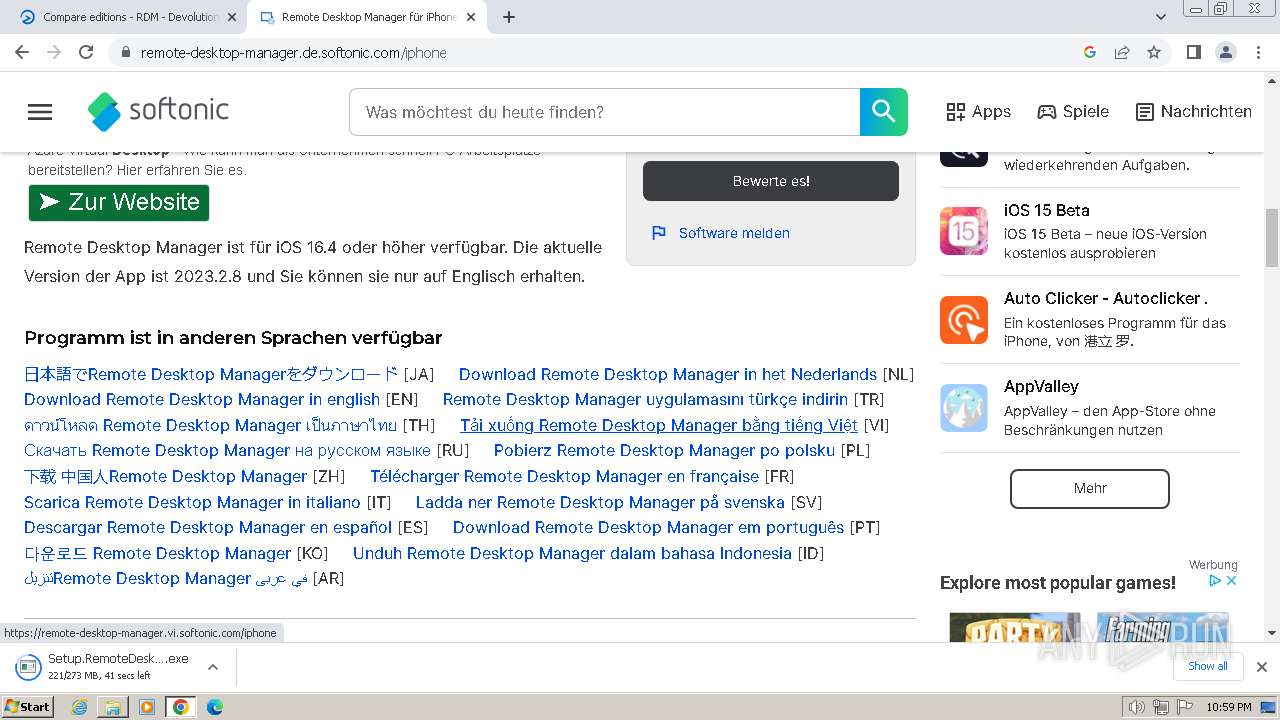Viewport: 1280px width, 720px height.
Task: Open the Spiele section
Action: [x=1073, y=112]
